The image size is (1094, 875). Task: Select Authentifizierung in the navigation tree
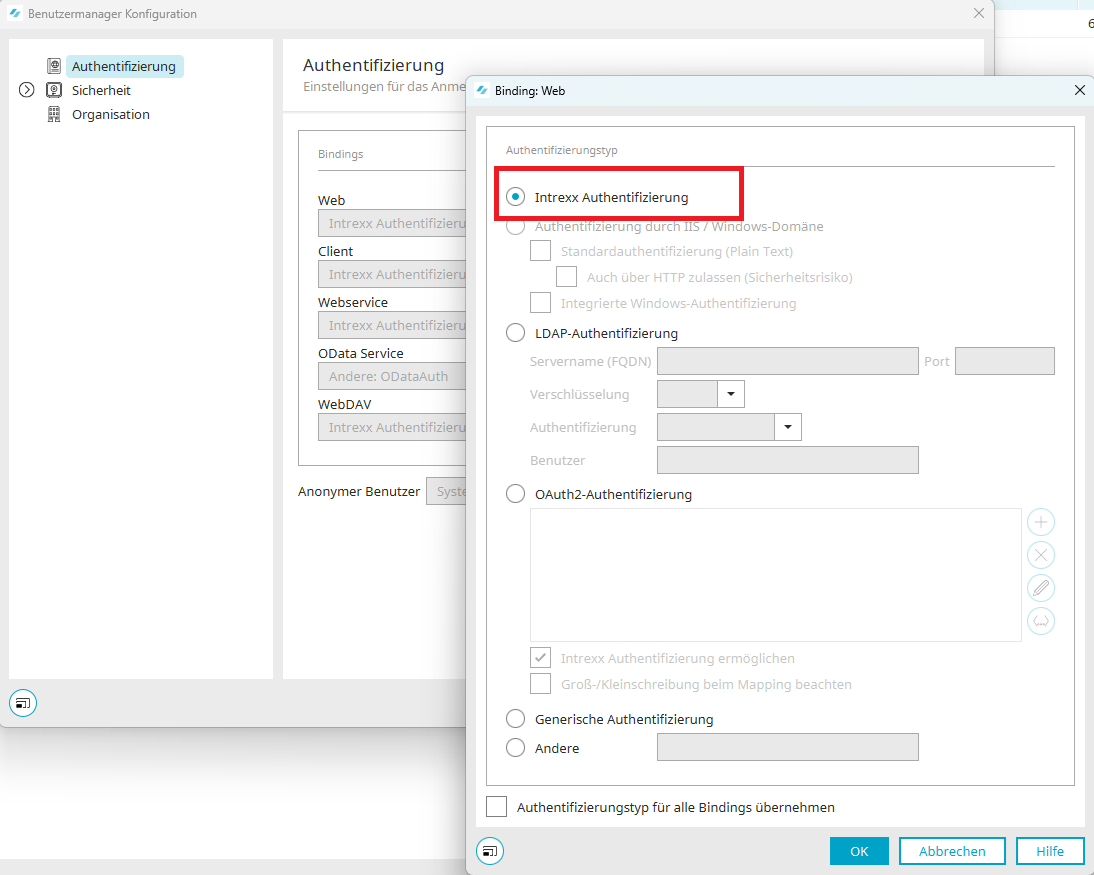tap(123, 67)
